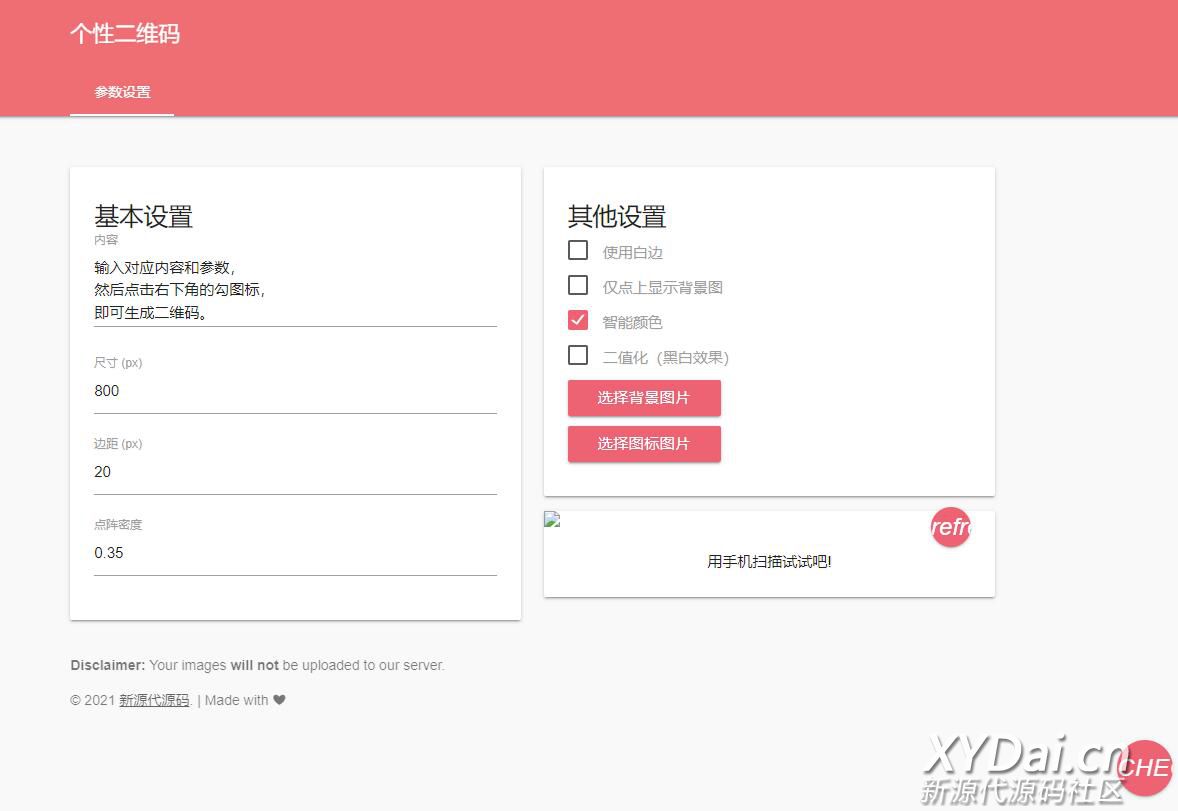Viewport: 1178px width, 811px height.
Task: Click the 个性二维码 site title
Action: point(125,34)
